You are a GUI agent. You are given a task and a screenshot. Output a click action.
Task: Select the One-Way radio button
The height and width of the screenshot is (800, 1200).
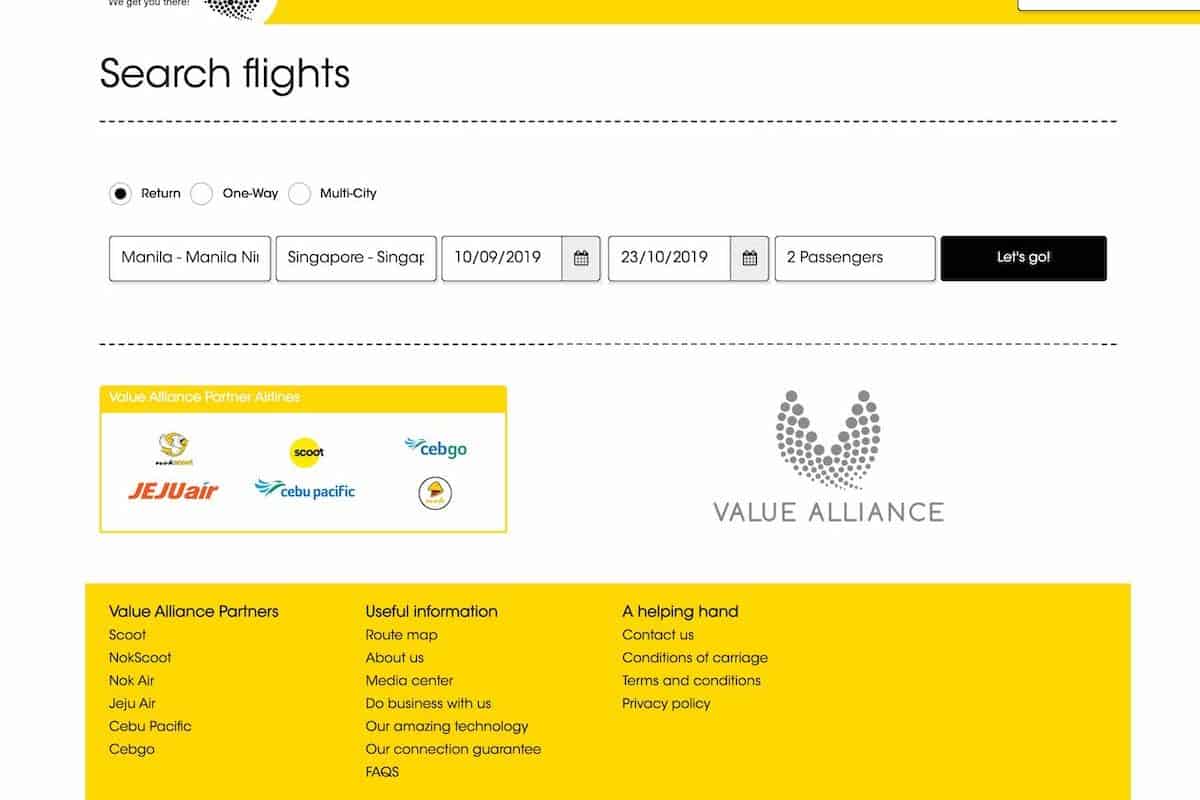point(202,194)
